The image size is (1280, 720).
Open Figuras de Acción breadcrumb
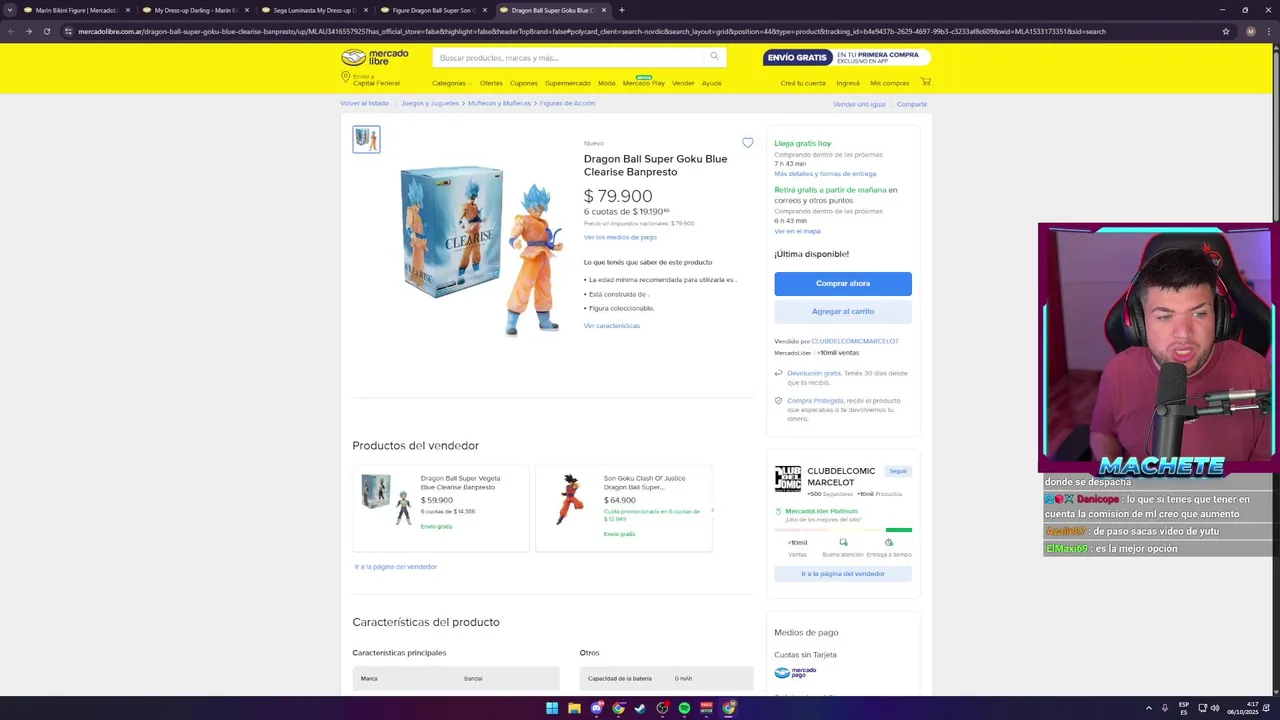point(567,103)
